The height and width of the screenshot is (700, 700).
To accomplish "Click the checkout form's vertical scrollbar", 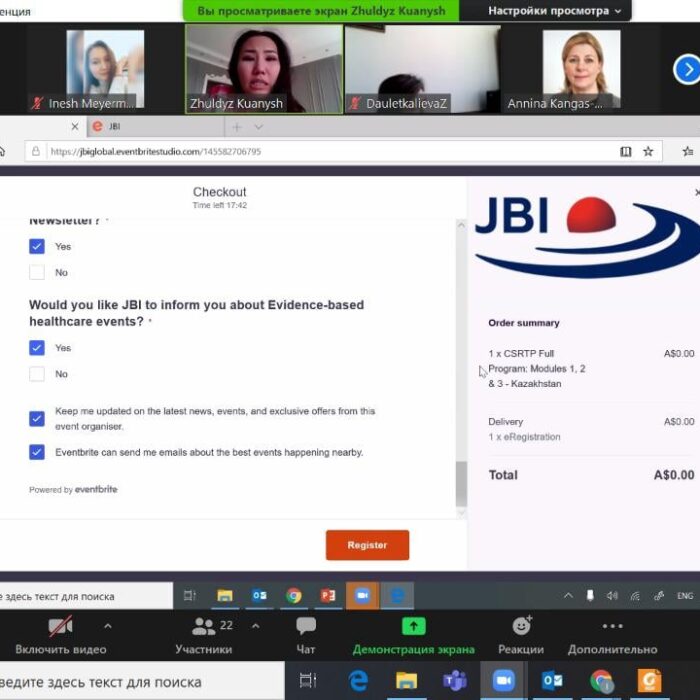I will coord(461,484).
